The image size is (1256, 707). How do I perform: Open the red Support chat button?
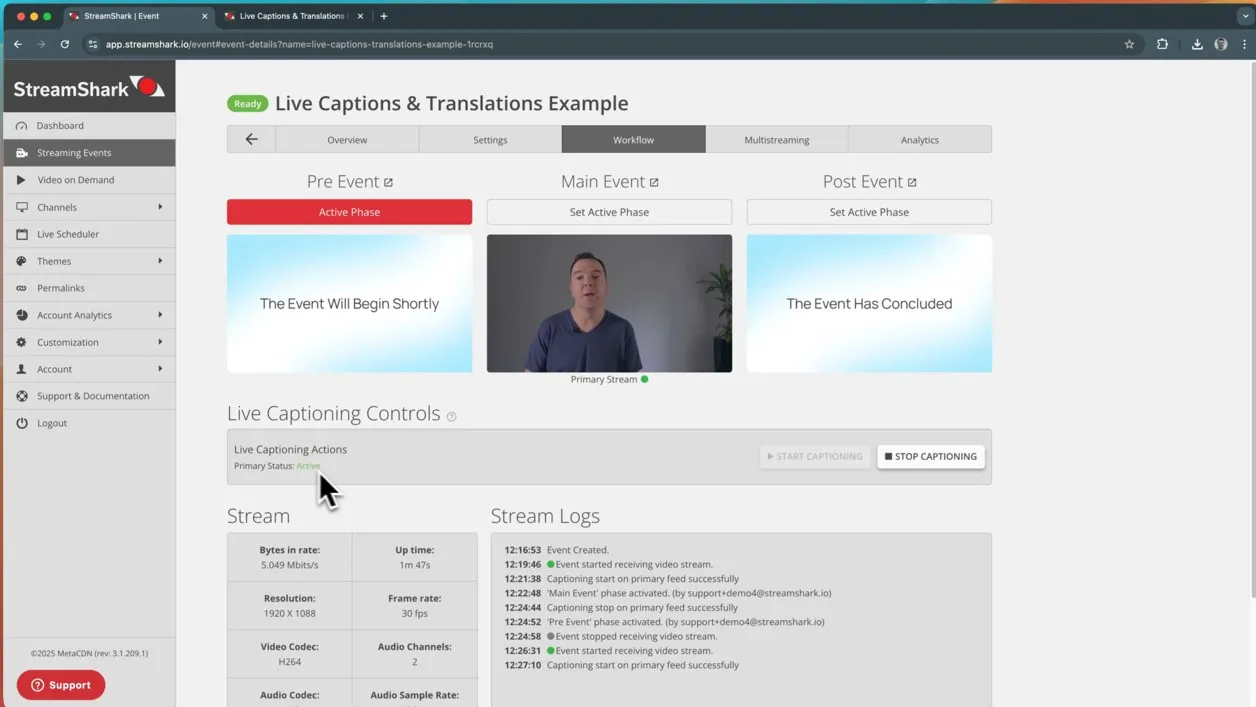[61, 685]
